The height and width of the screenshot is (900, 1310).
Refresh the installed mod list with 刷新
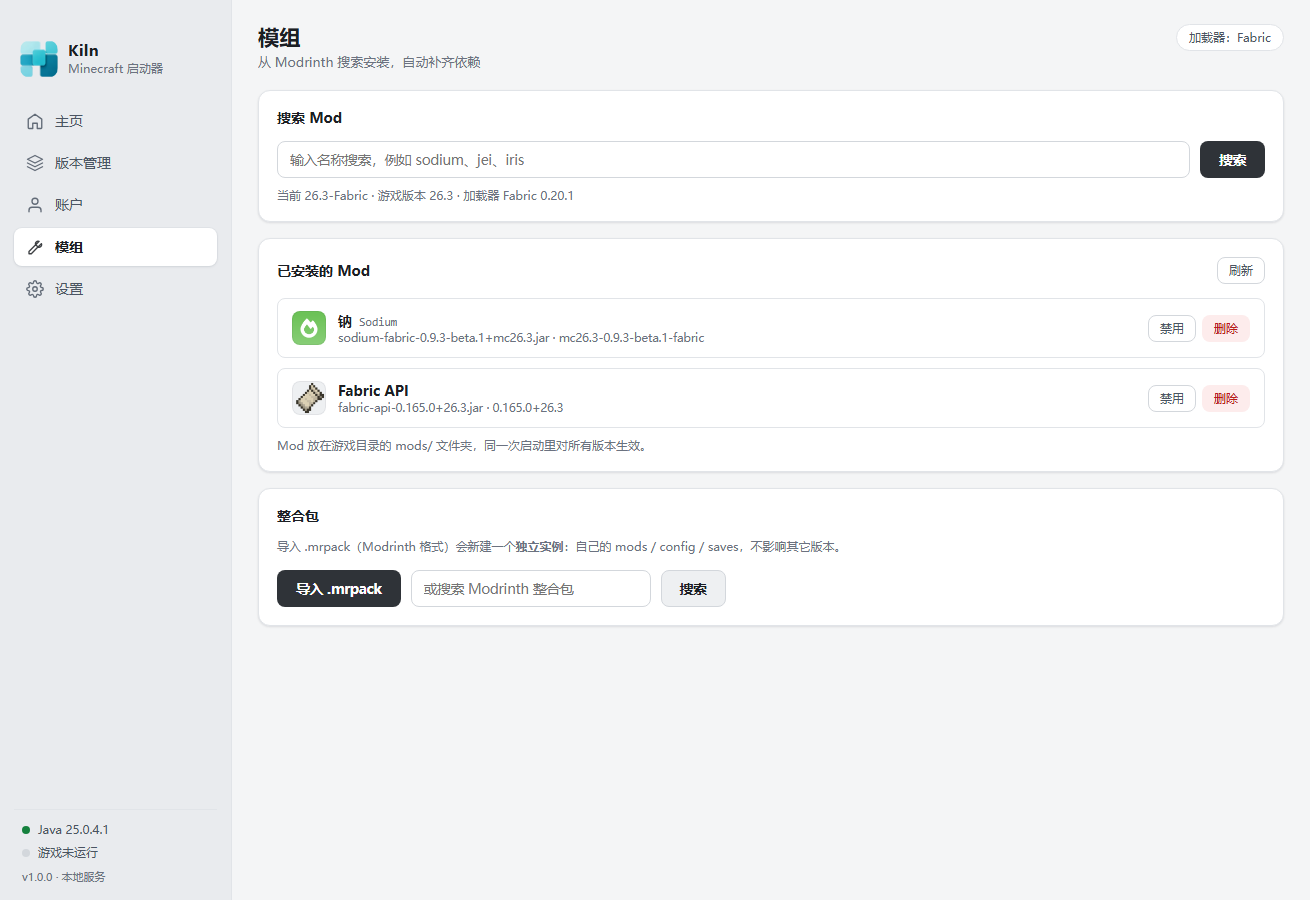[x=1241, y=271]
